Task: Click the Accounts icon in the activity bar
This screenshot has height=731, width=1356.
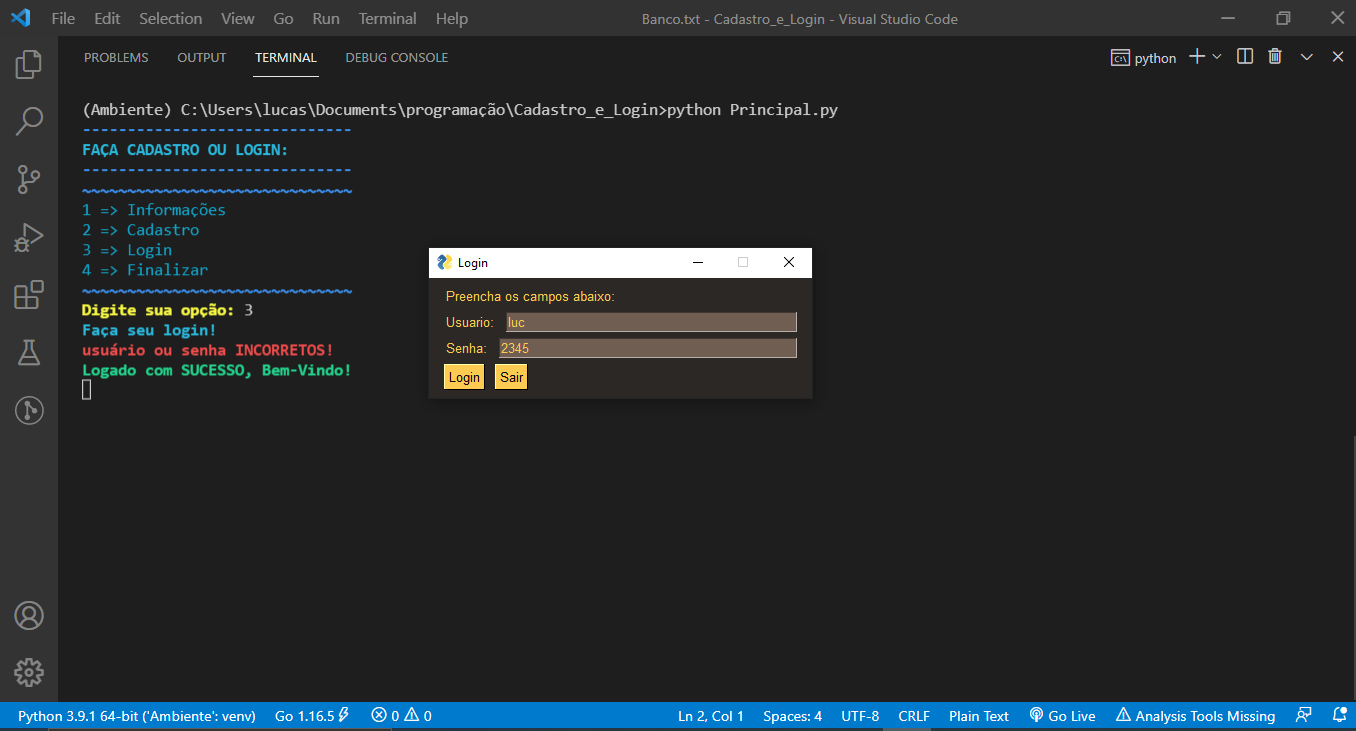Action: (28, 616)
